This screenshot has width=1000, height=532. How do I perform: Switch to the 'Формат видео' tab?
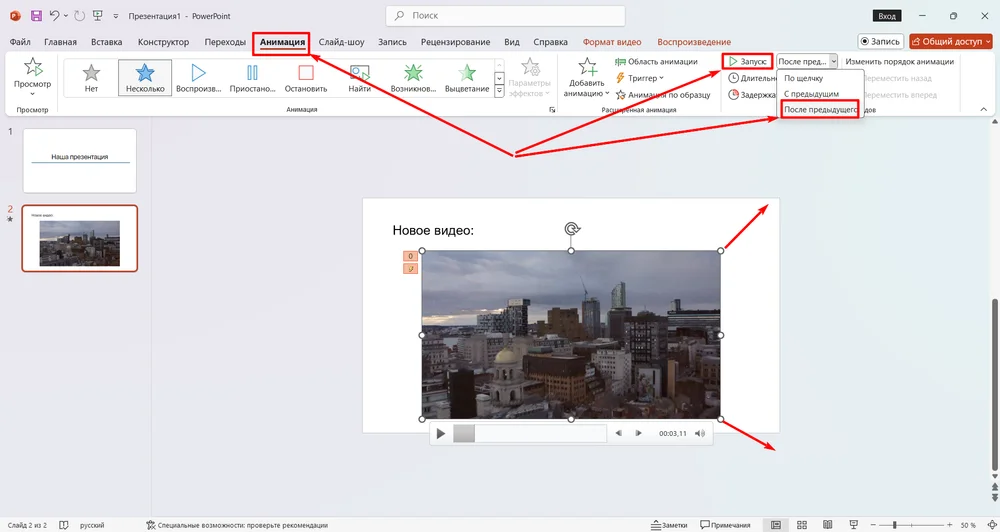coord(612,42)
